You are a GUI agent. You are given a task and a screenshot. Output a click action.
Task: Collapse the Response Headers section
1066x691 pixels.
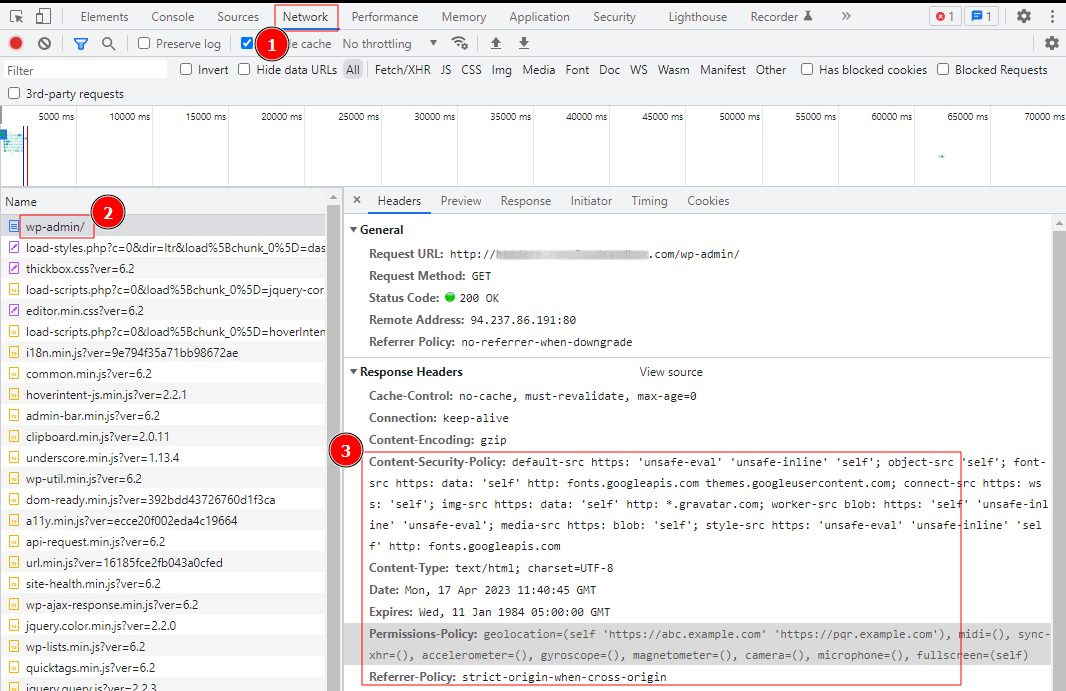(x=354, y=371)
